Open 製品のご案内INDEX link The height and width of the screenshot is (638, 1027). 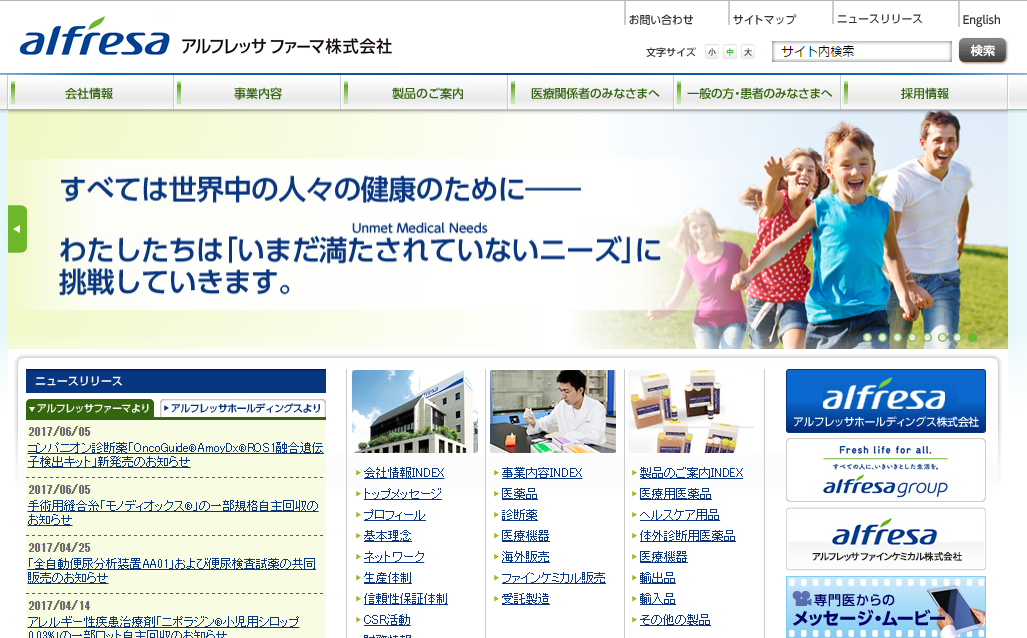pos(691,473)
